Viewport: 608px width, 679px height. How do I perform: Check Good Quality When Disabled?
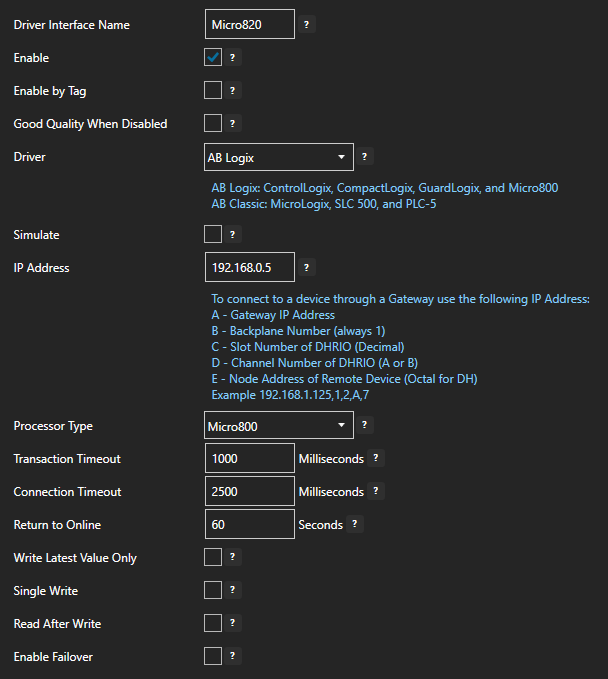213,123
